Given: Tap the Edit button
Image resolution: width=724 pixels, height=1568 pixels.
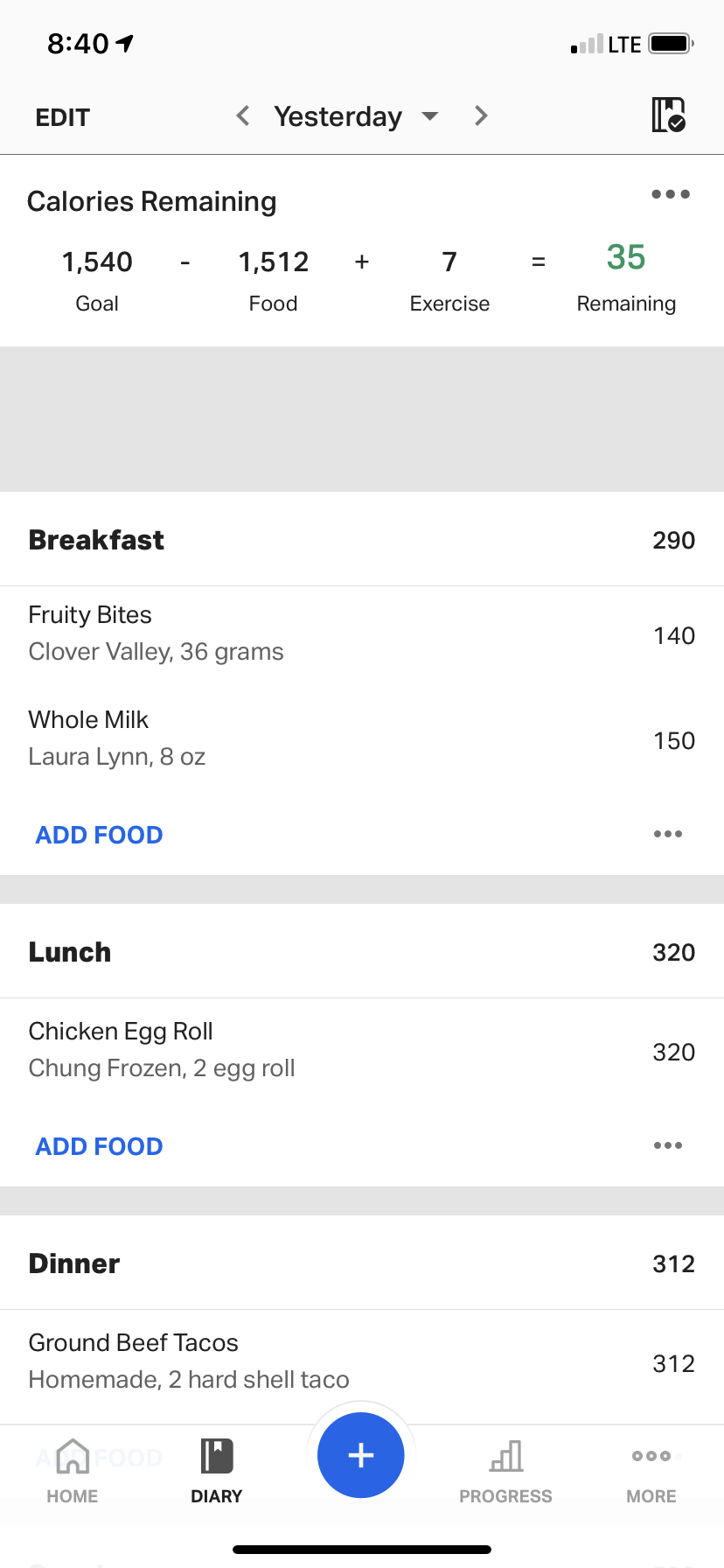Looking at the screenshot, I should [62, 117].
